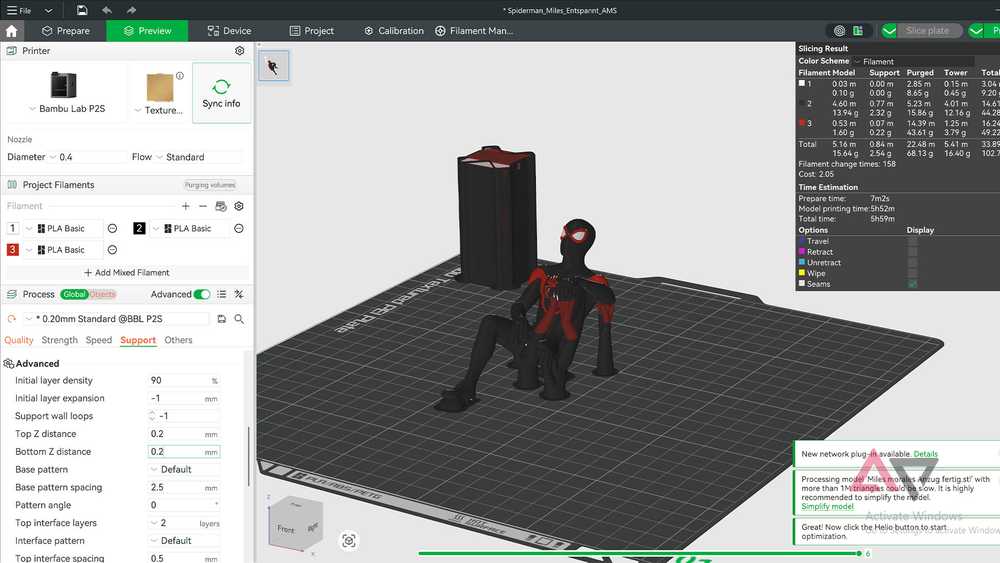Switch to the Prepare tab
The height and width of the screenshot is (563, 1000).
(66, 31)
